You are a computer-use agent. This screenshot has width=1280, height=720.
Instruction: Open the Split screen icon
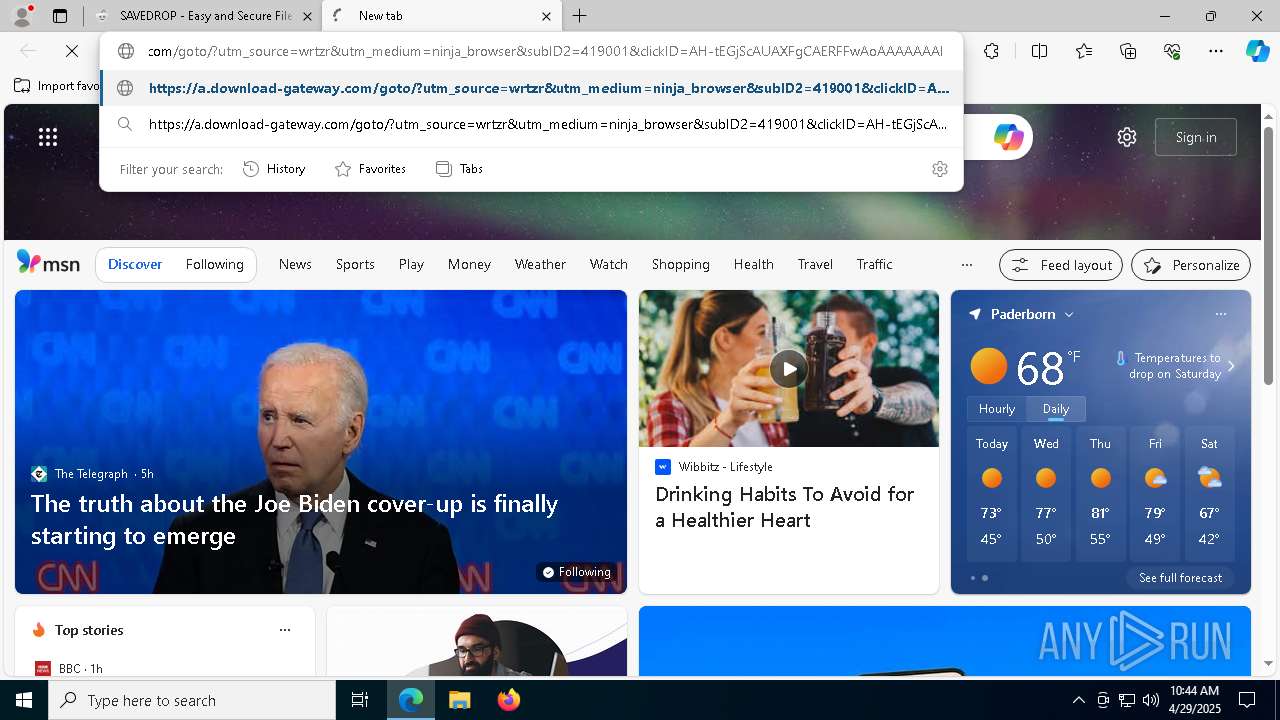[1039, 51]
